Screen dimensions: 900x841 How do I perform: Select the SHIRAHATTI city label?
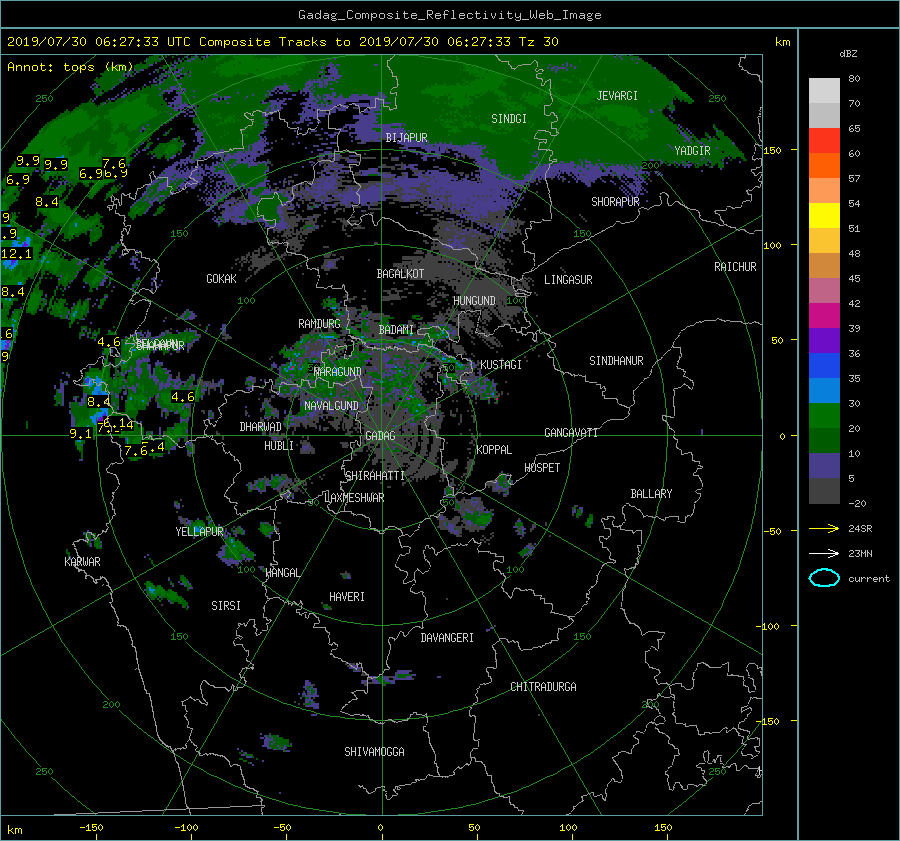(375, 476)
